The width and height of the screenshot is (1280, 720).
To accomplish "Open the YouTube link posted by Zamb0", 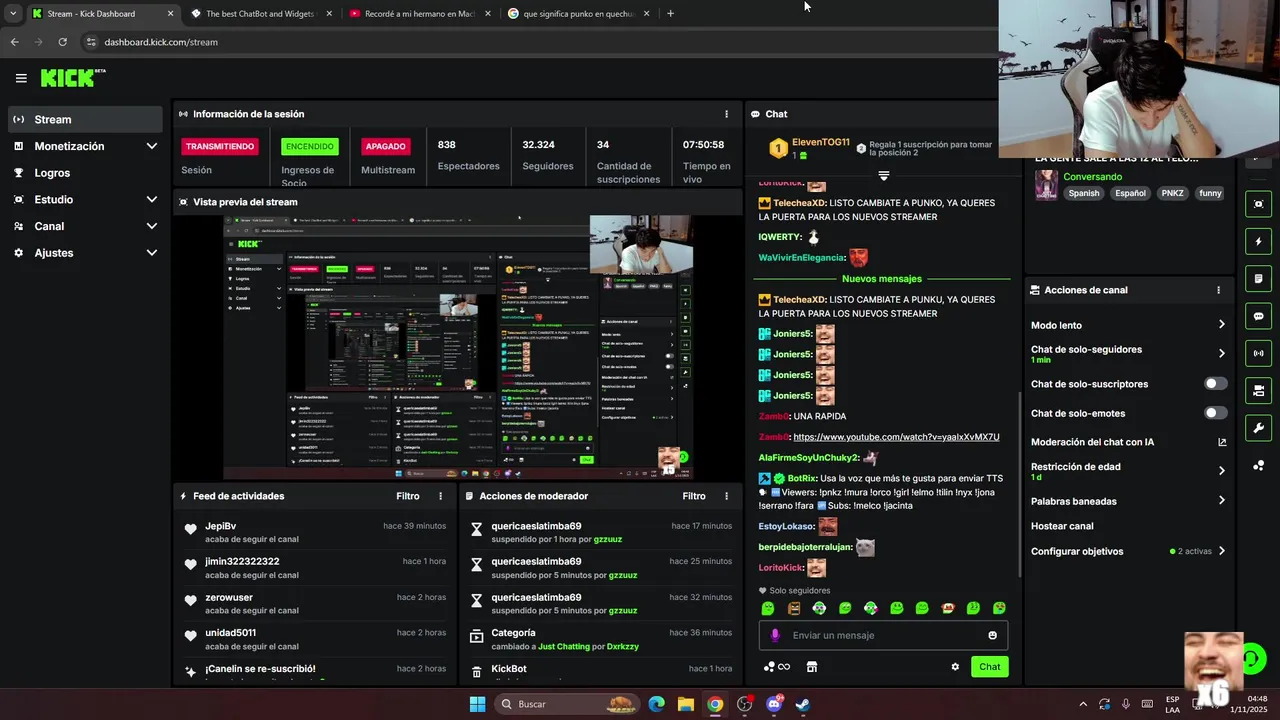I will tap(896, 437).
